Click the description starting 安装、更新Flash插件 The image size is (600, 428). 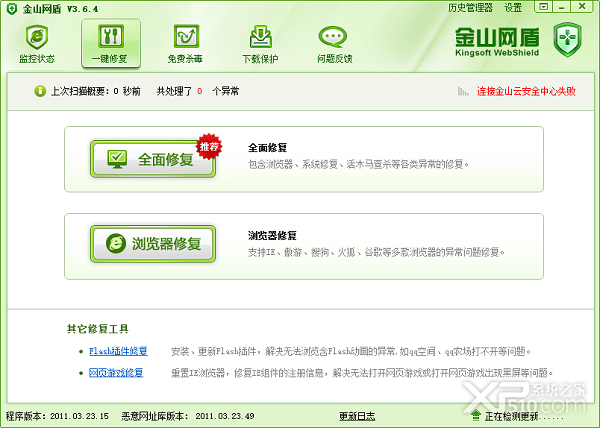pyautogui.click(x=351, y=351)
